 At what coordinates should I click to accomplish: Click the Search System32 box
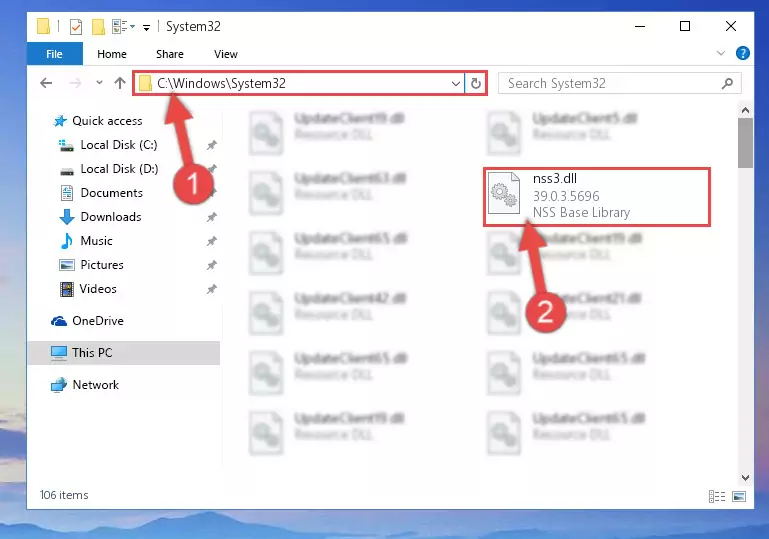click(619, 83)
